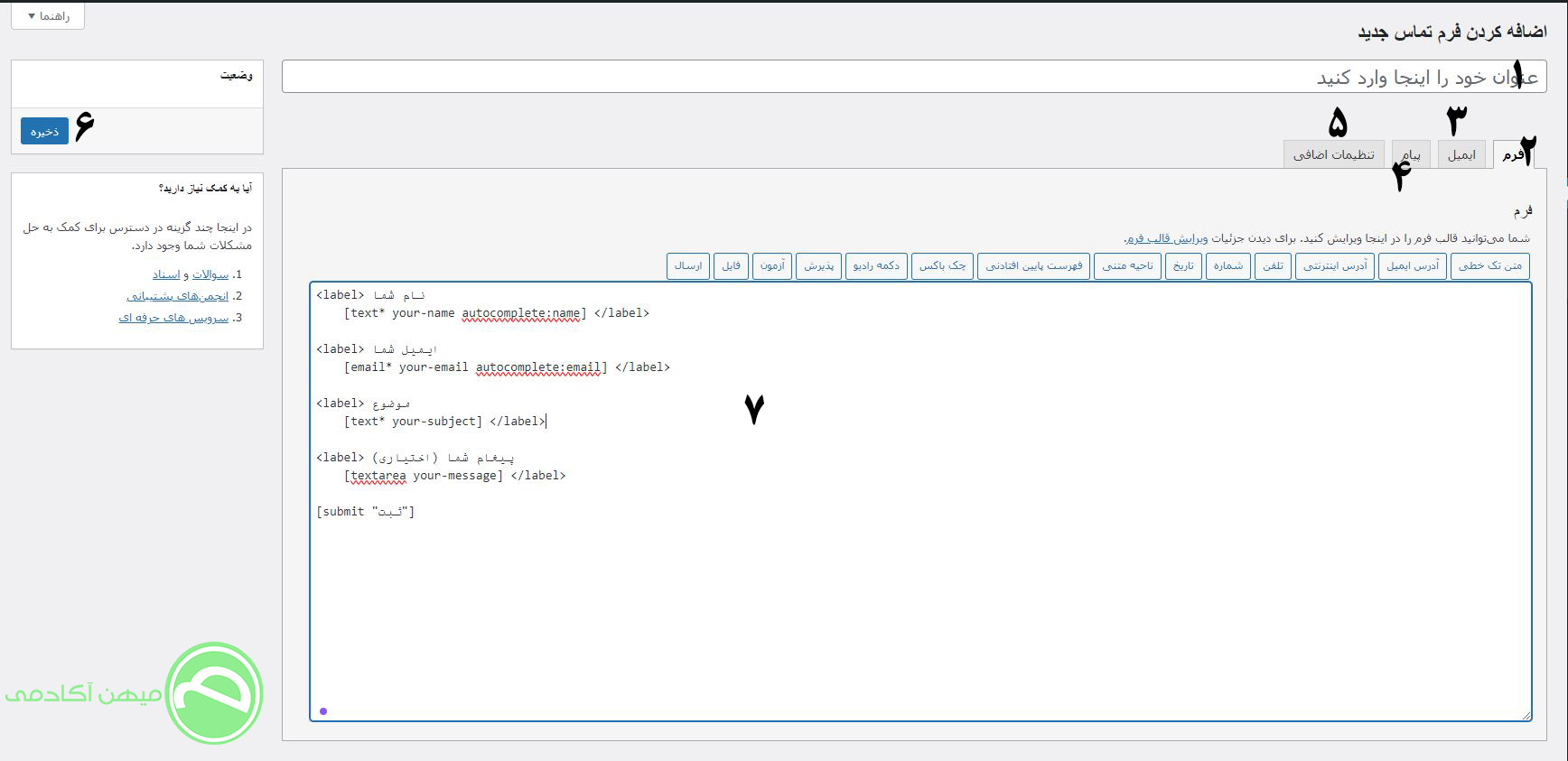Open the ویرایش قالب فرم link
1568x761 pixels.
1167,238
